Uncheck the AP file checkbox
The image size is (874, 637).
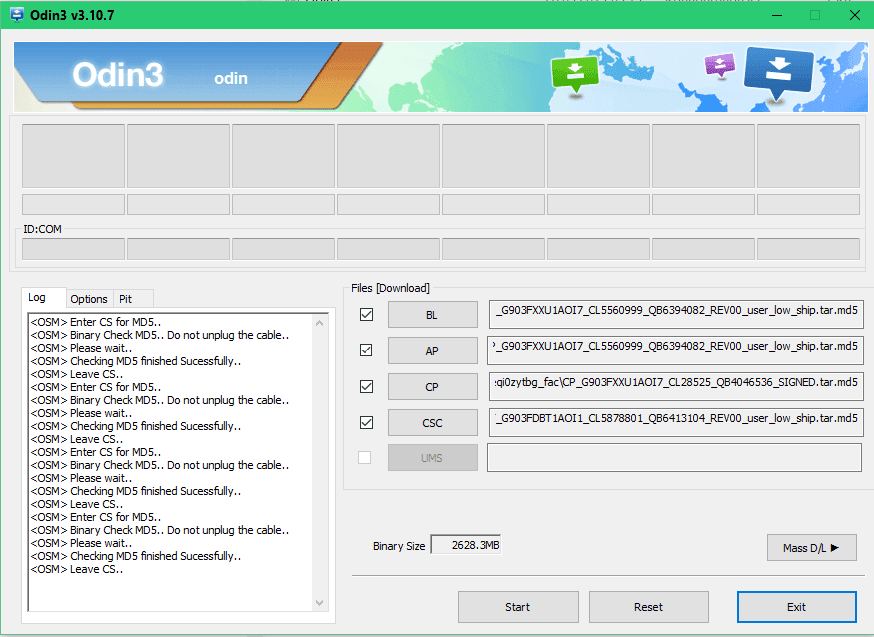pyautogui.click(x=366, y=351)
